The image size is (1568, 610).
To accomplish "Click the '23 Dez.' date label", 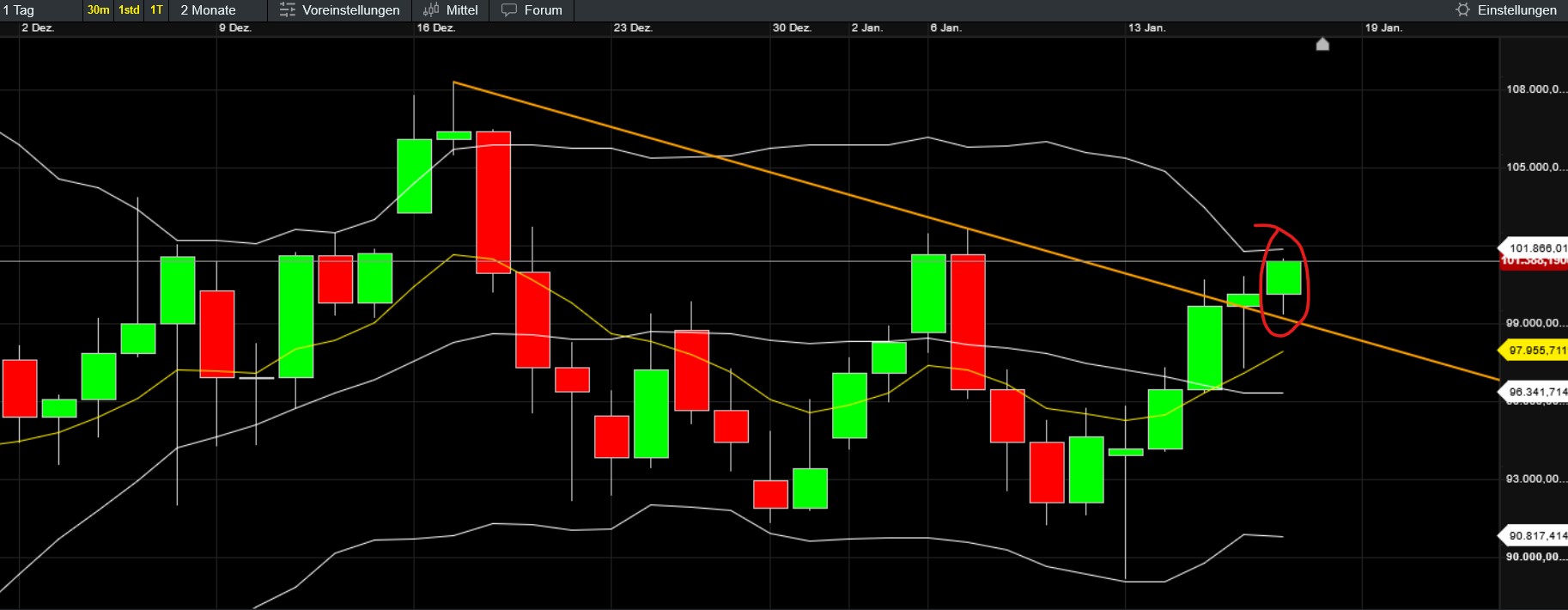I will click(633, 28).
